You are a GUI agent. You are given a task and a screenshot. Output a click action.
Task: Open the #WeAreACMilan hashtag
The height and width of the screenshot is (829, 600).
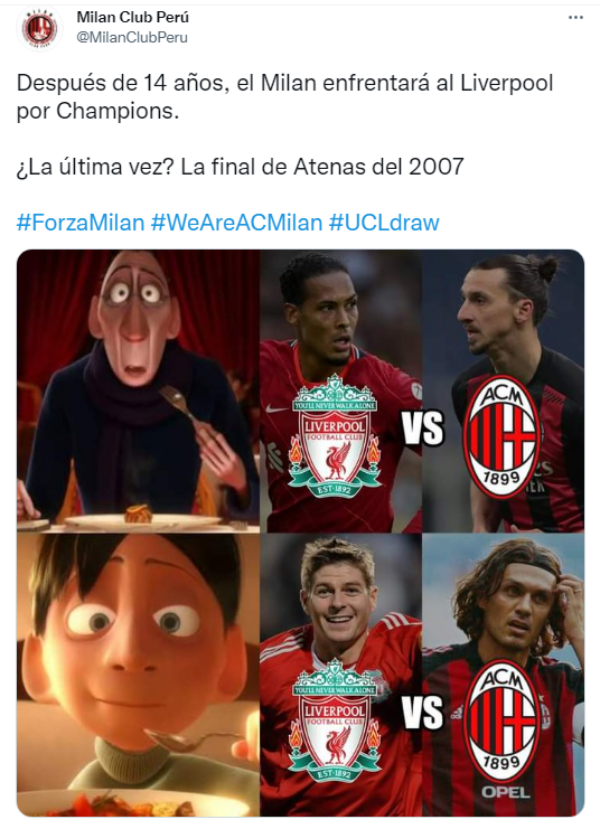[x=236, y=222]
